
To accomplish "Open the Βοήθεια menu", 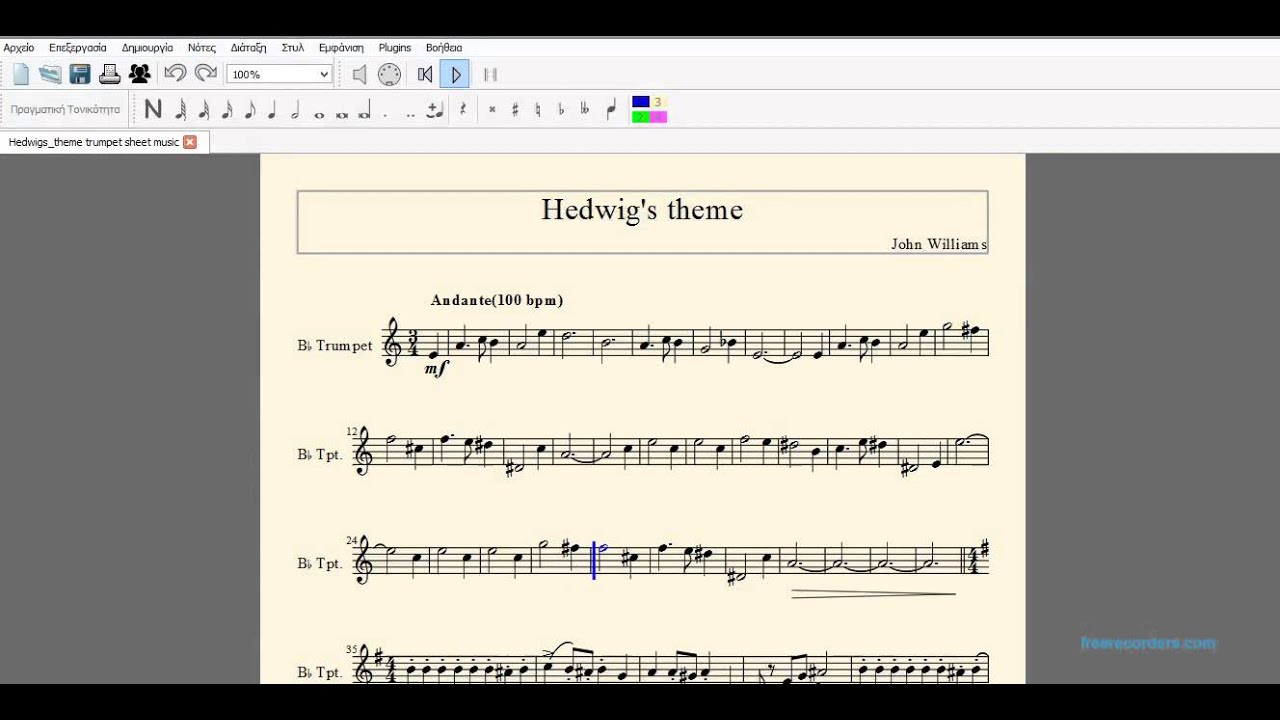I will pyautogui.click(x=444, y=47).
